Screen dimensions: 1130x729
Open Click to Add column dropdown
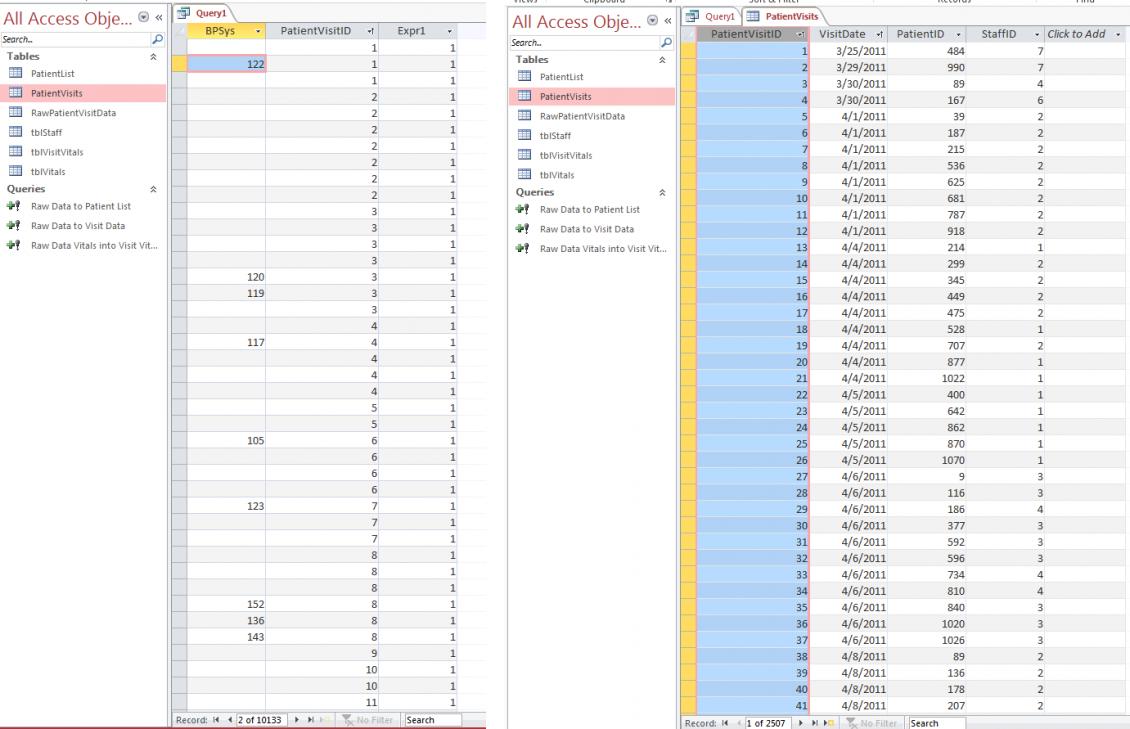tap(1118, 34)
